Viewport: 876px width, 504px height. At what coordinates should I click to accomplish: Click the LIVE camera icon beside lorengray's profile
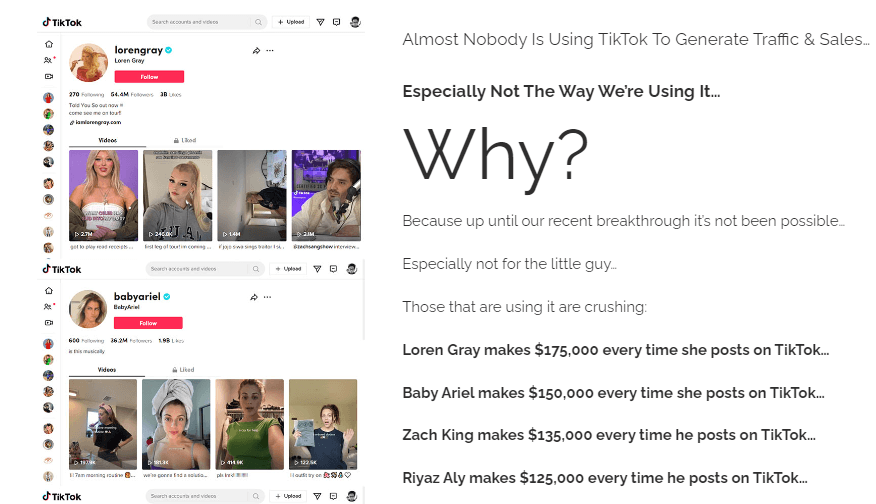point(48,76)
